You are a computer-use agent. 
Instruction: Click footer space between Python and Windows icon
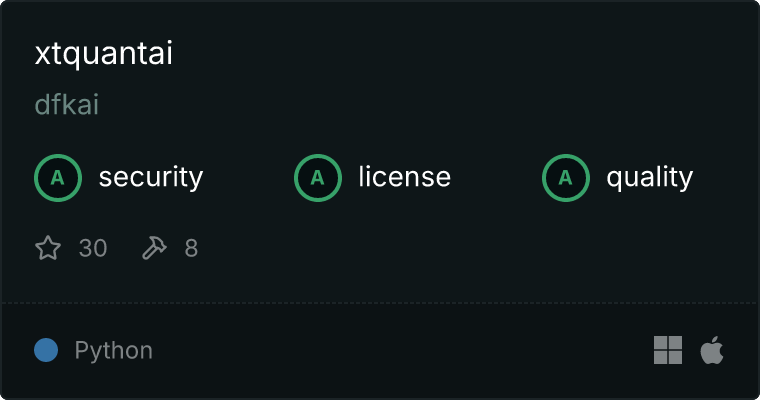(402, 350)
